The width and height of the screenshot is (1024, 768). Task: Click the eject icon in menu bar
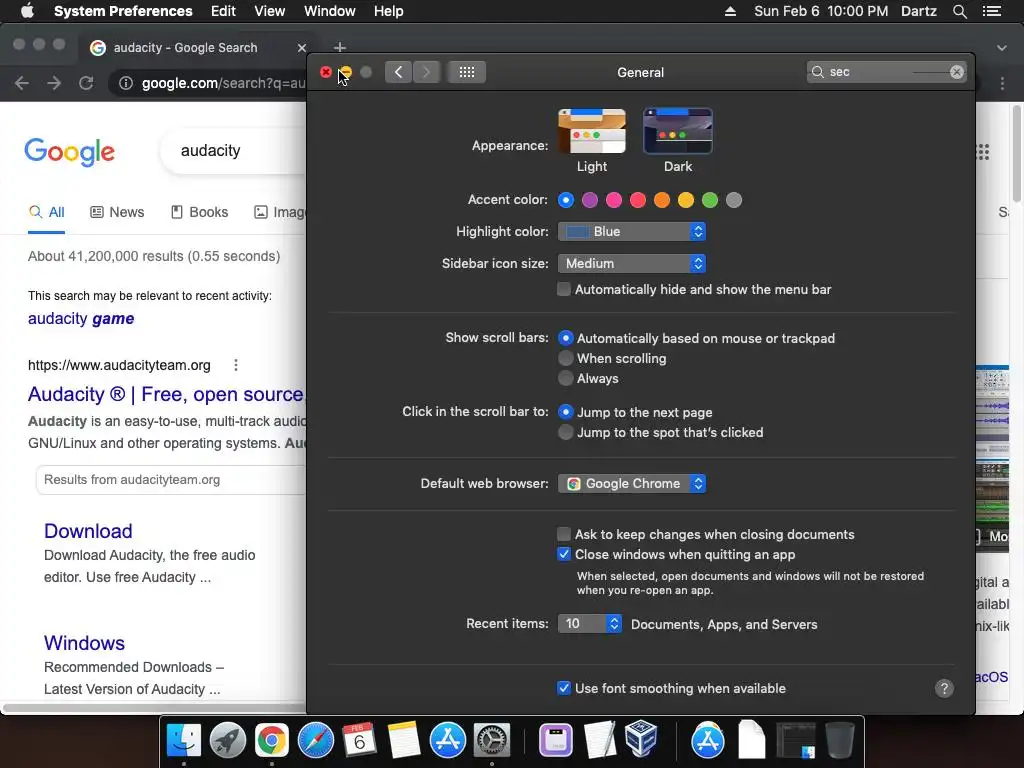730,11
